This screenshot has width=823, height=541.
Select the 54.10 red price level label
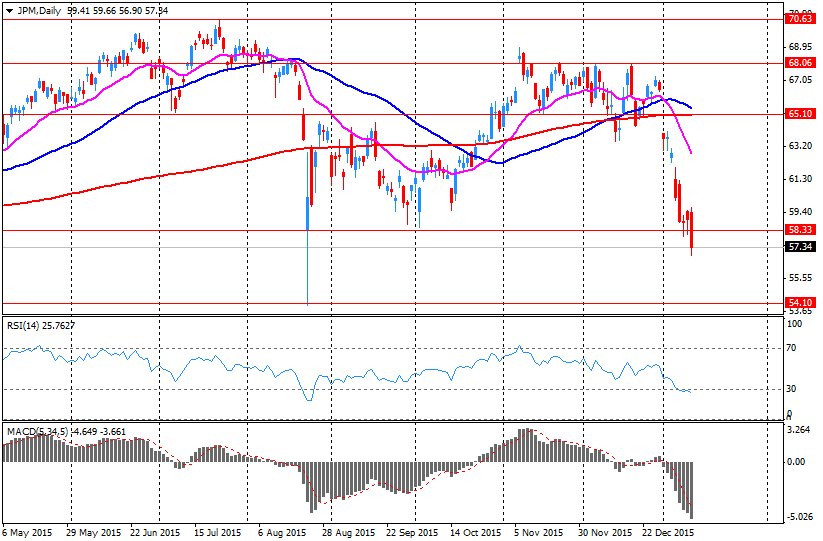click(x=800, y=303)
